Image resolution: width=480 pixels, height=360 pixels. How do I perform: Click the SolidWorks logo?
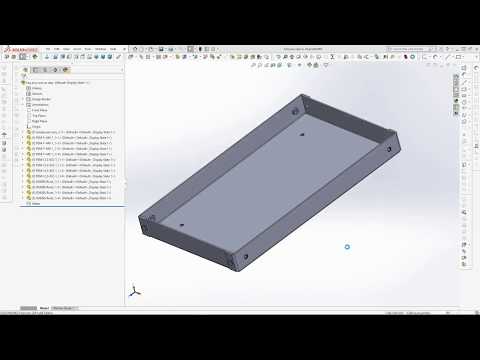[x=21, y=49]
